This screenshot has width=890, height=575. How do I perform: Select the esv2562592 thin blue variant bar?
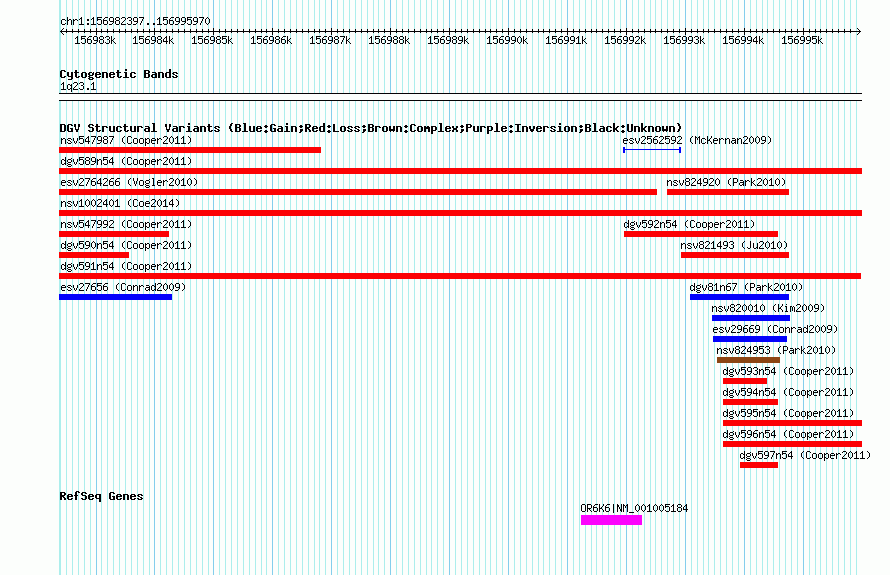(652, 150)
